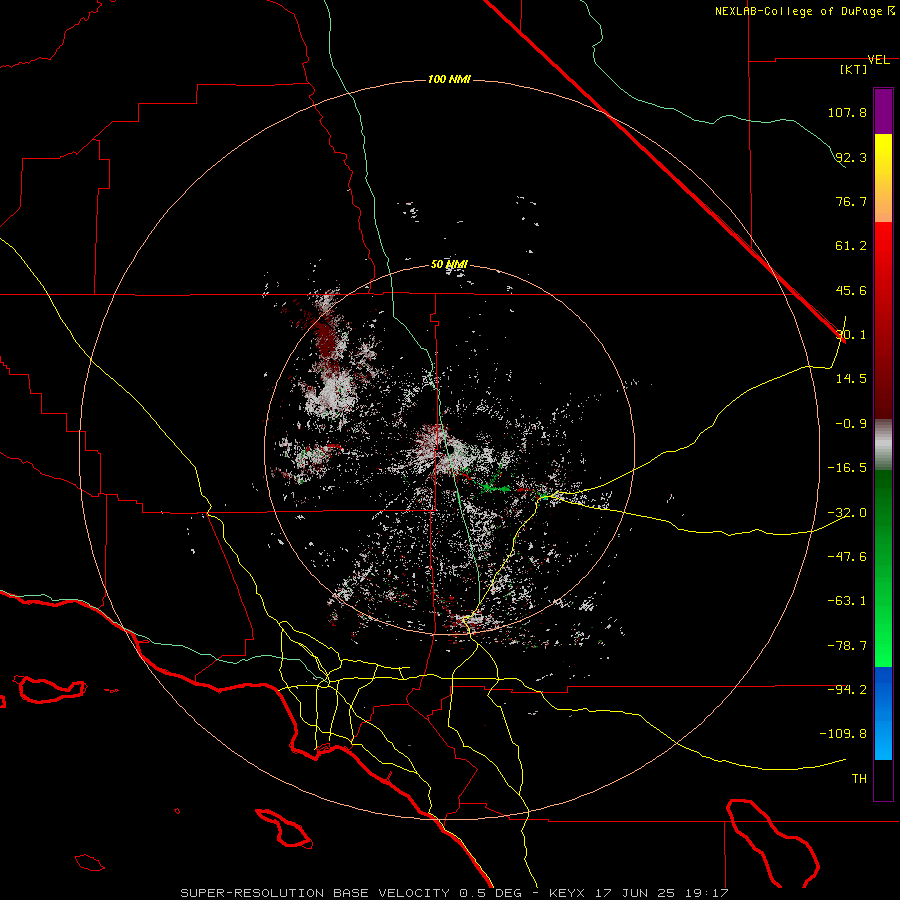Click the 14.5 velocity scale value
Screen dimensions: 900x900
[851, 379]
